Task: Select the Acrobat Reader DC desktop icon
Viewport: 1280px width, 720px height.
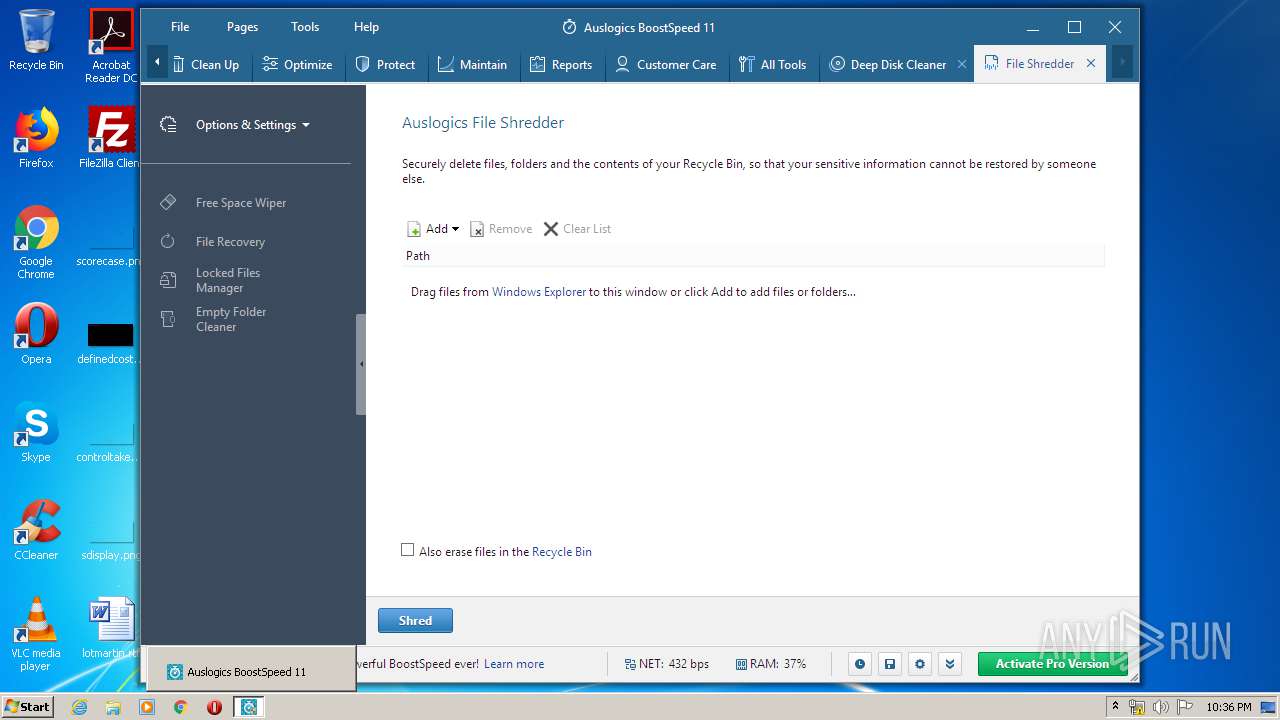Action: pos(111,46)
